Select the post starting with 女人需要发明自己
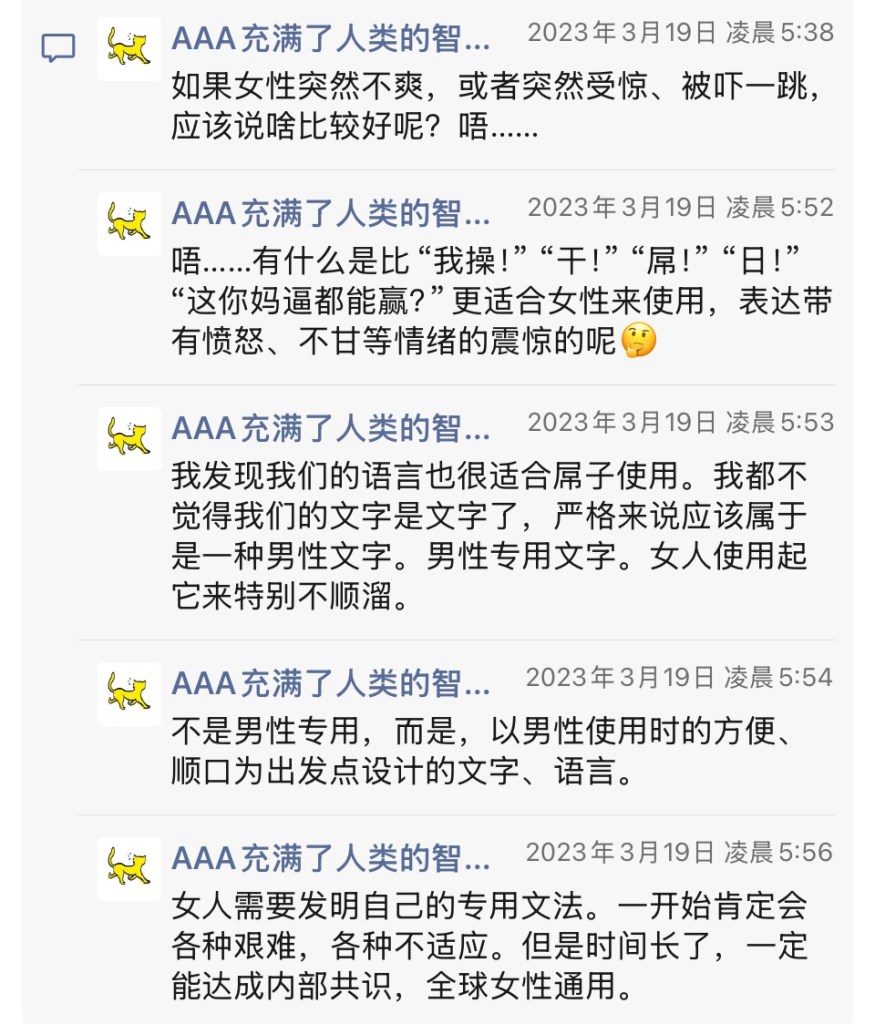The image size is (875, 1024). tap(490, 946)
